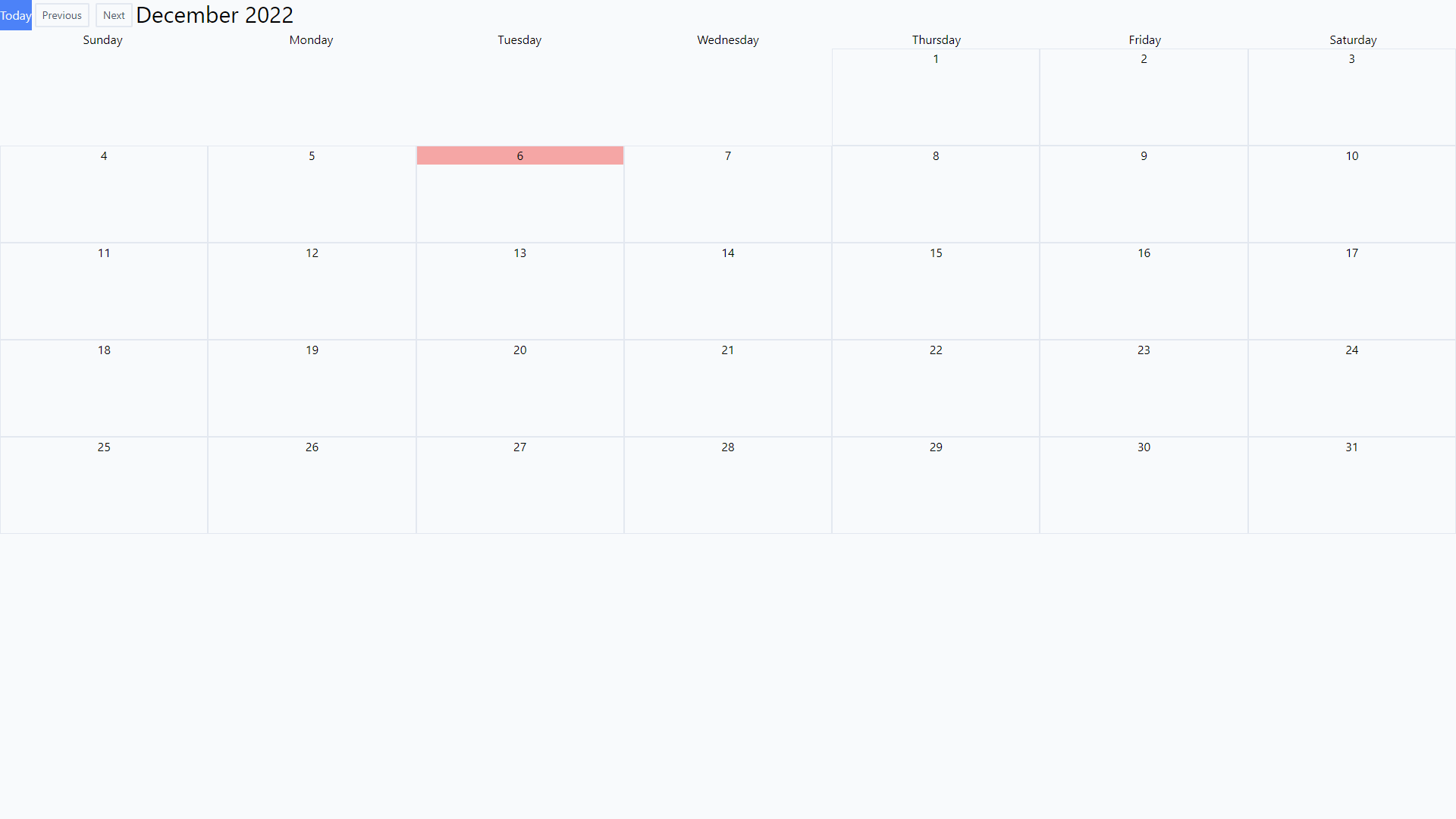Click the Today button
The image size is (1456, 819).
click(15, 15)
